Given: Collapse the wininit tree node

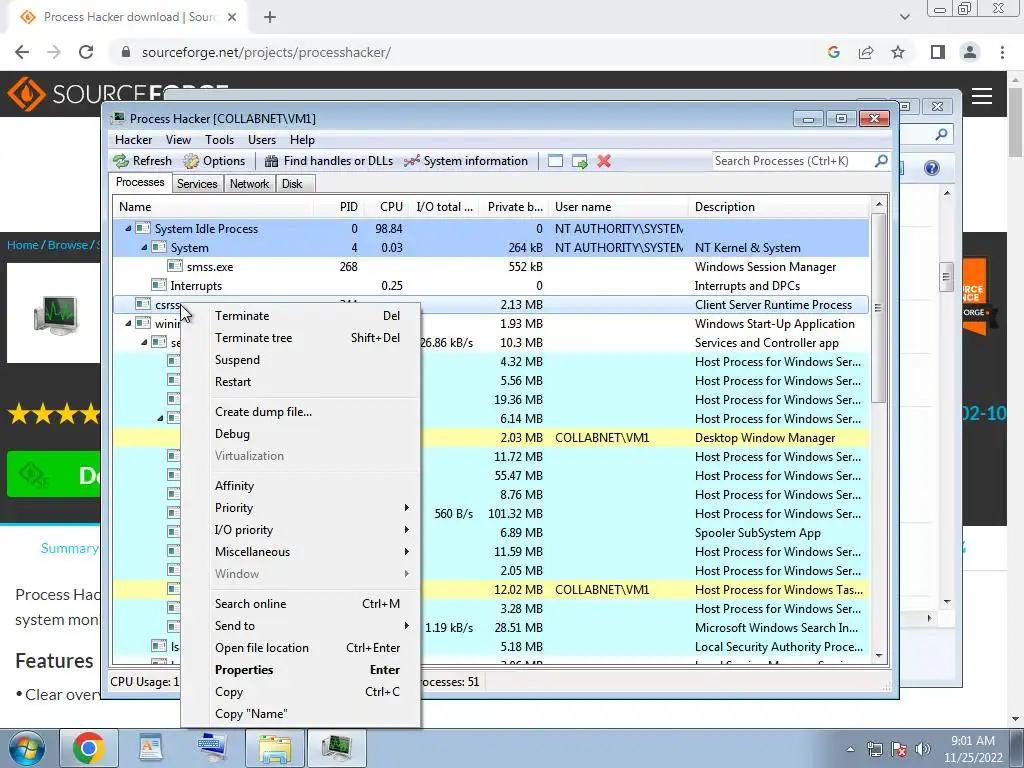Looking at the screenshot, I should pyautogui.click(x=128, y=323).
